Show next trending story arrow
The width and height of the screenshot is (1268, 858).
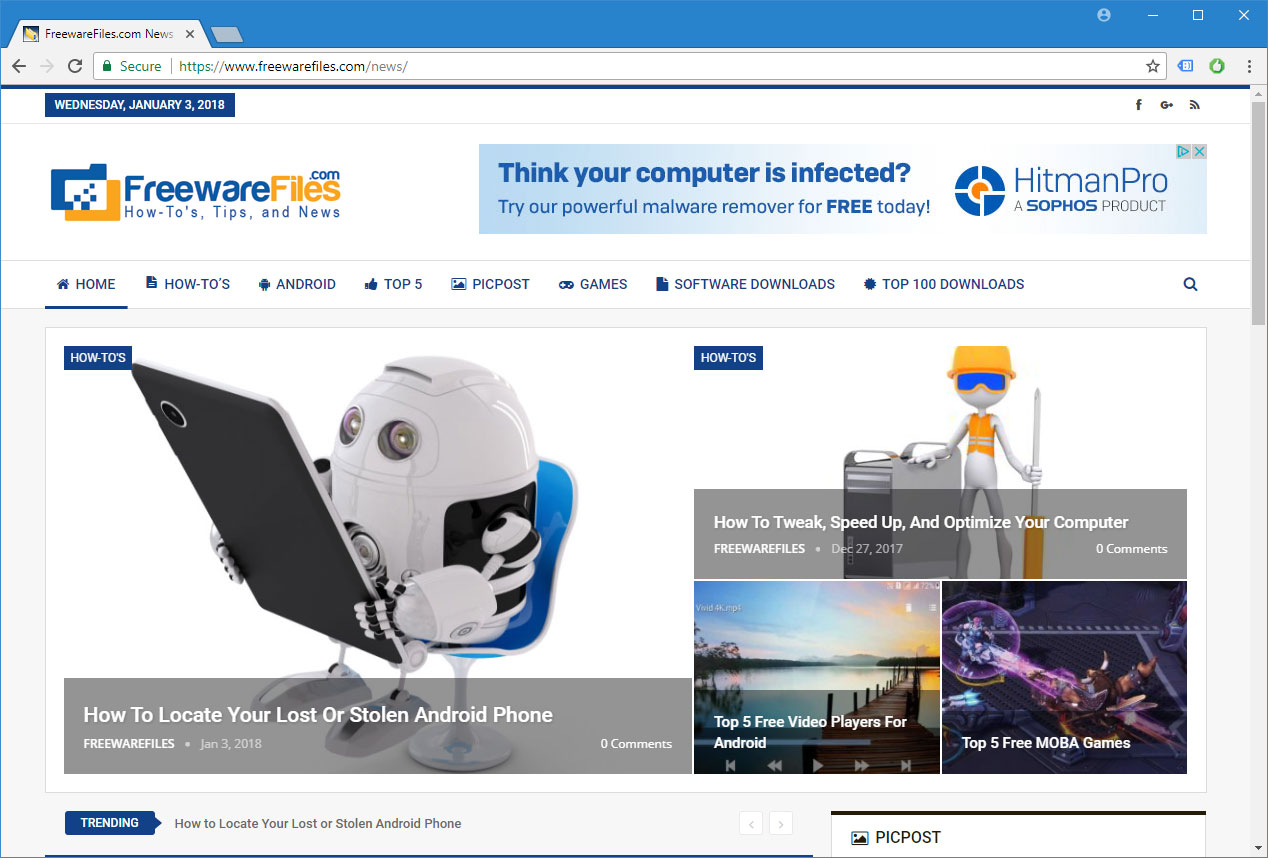coord(781,824)
